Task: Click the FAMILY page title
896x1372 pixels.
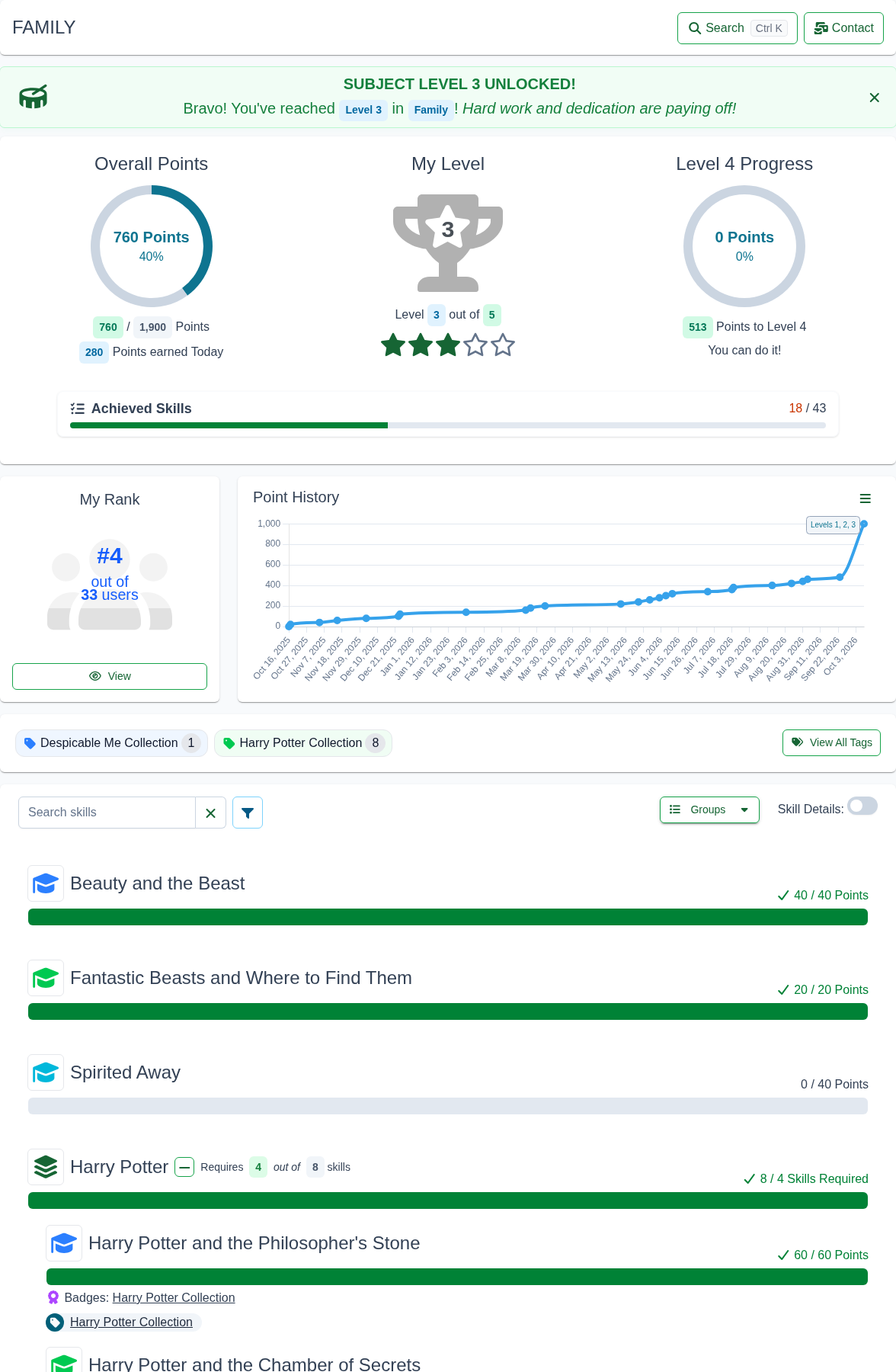Action: (x=44, y=27)
